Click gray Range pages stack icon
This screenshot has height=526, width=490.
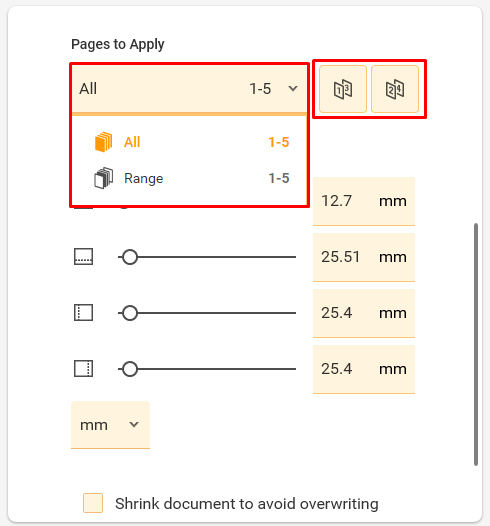pos(104,178)
